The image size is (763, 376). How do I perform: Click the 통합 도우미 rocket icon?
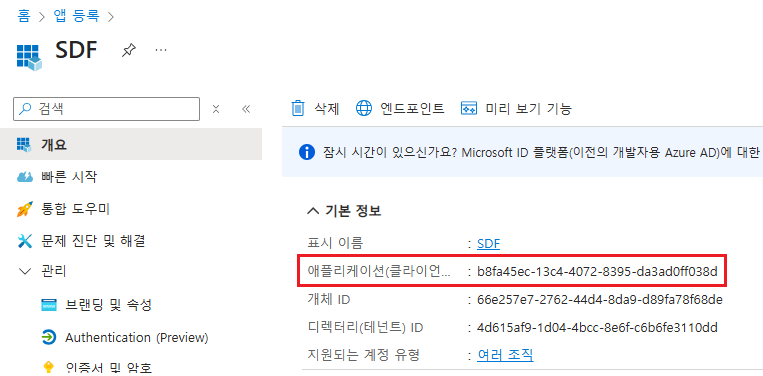[24, 209]
